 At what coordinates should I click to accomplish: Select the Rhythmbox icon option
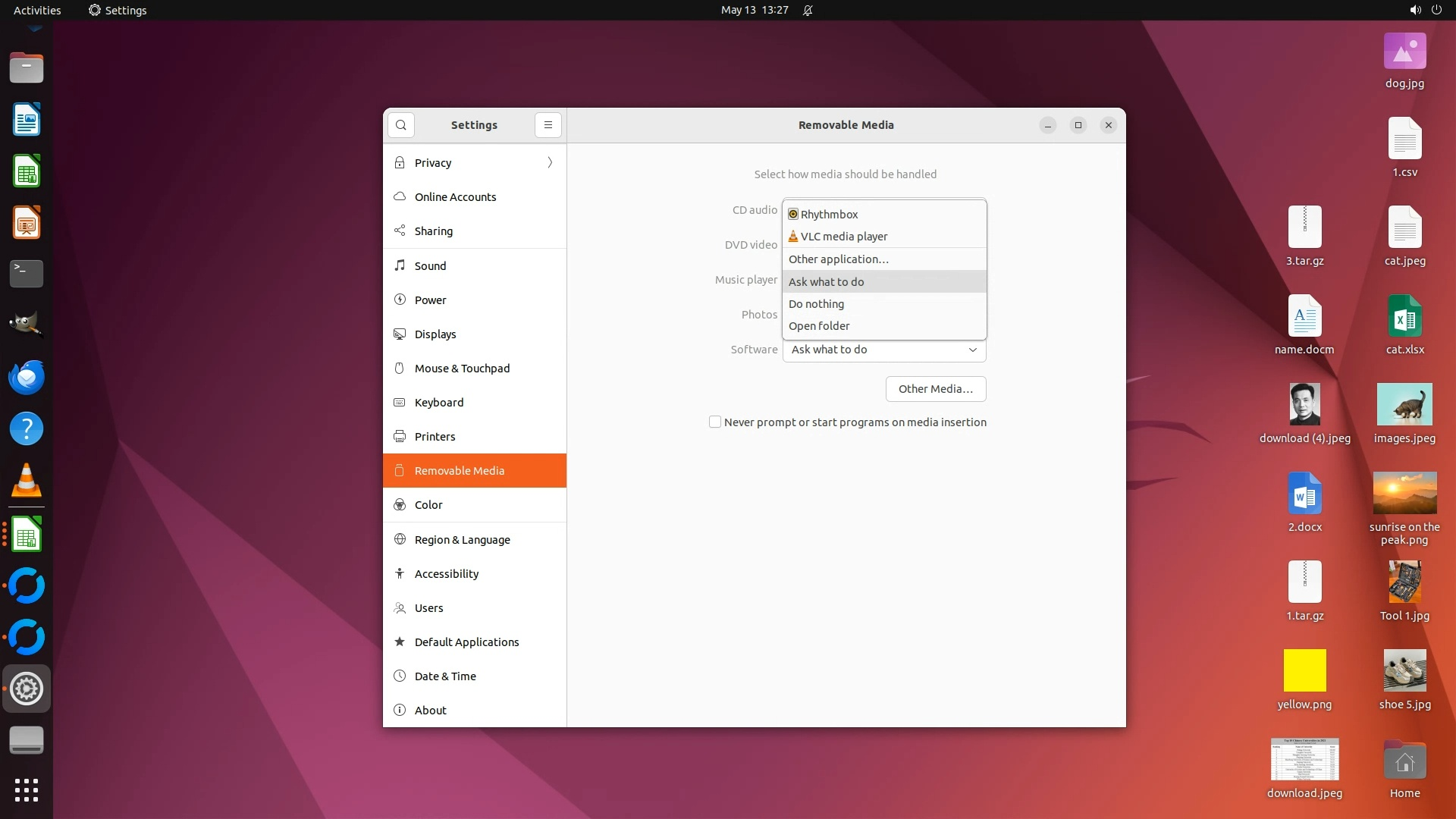coord(793,215)
